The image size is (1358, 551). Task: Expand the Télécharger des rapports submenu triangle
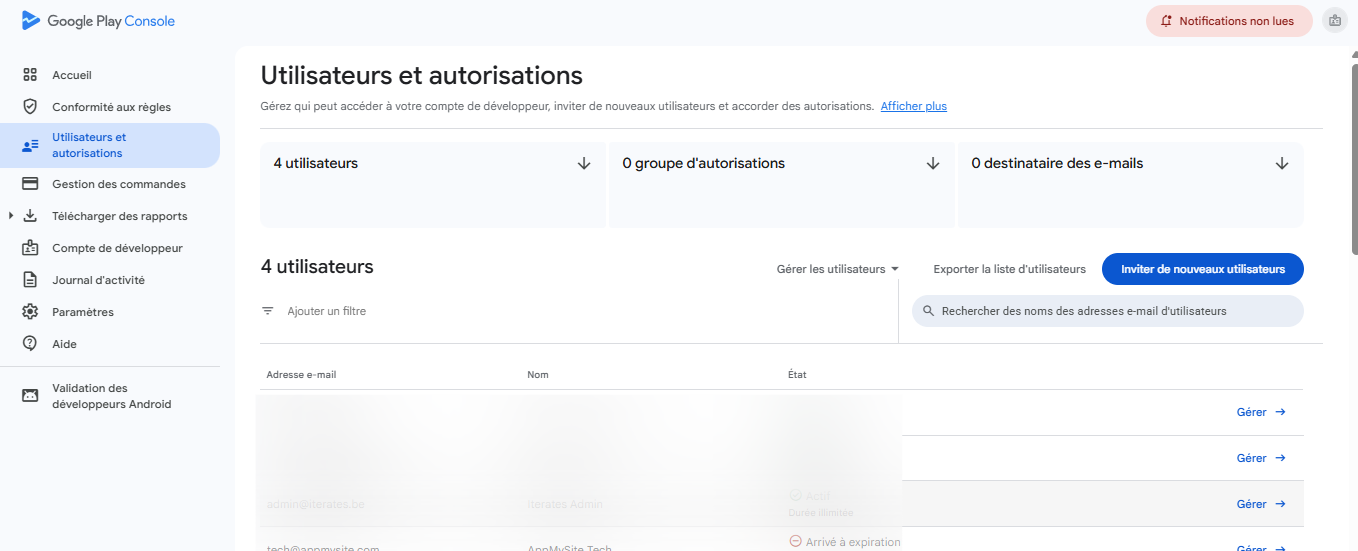click(11, 216)
